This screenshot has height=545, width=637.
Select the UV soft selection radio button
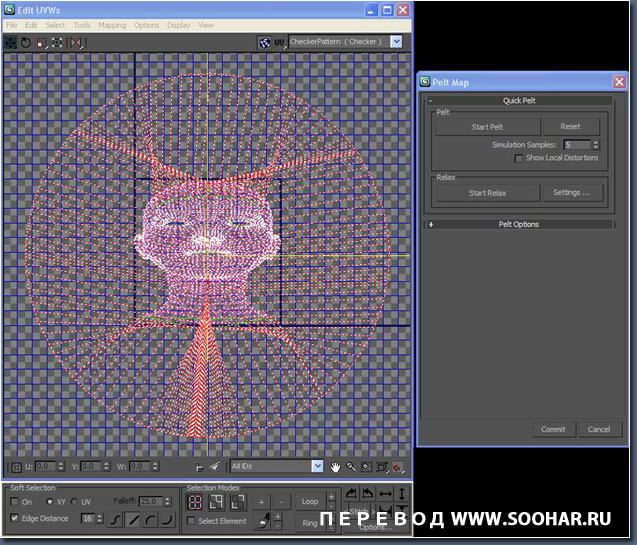75,501
